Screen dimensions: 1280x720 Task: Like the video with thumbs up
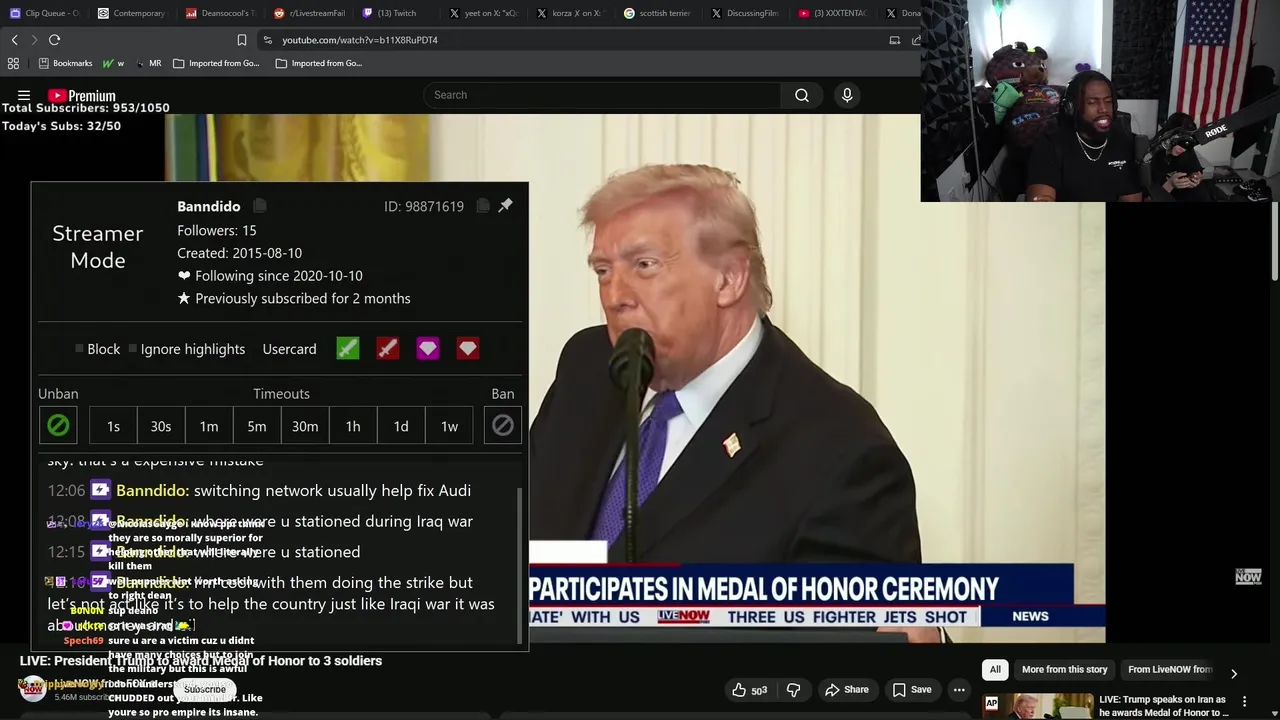[x=749, y=689]
